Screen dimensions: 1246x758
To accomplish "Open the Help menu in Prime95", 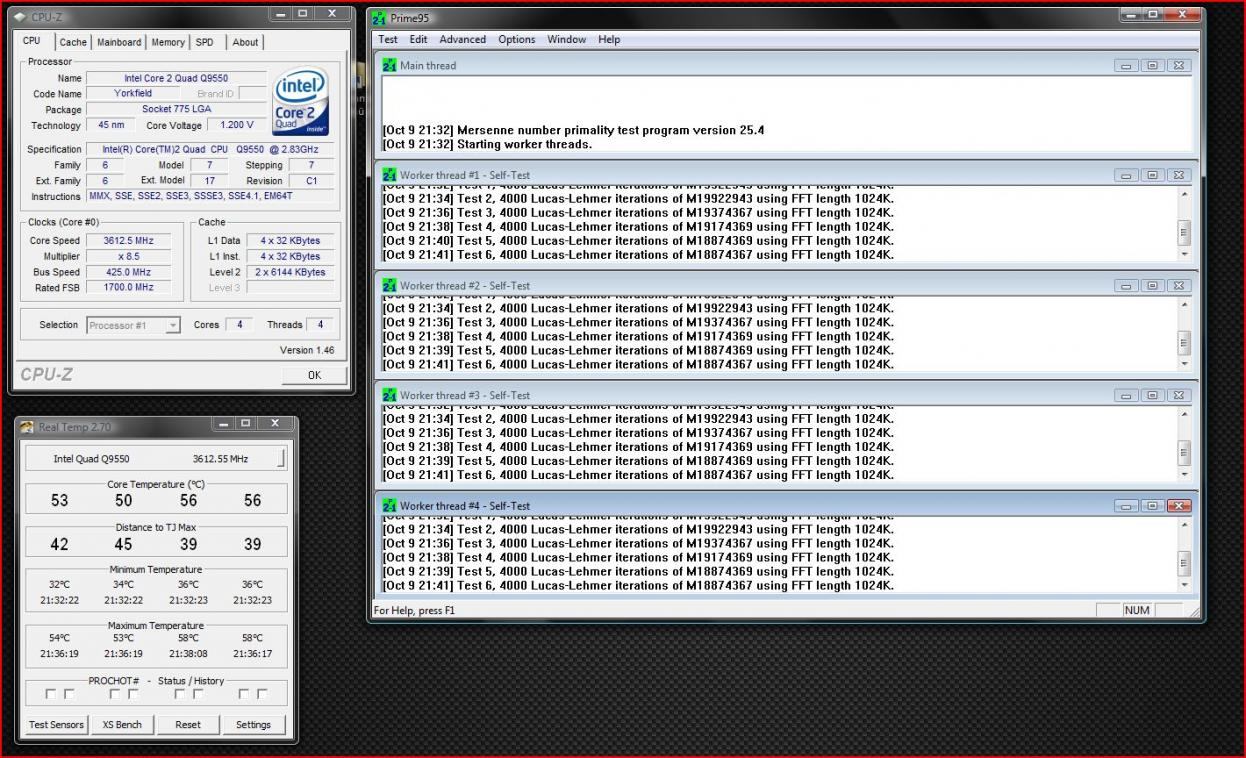I will [x=609, y=39].
